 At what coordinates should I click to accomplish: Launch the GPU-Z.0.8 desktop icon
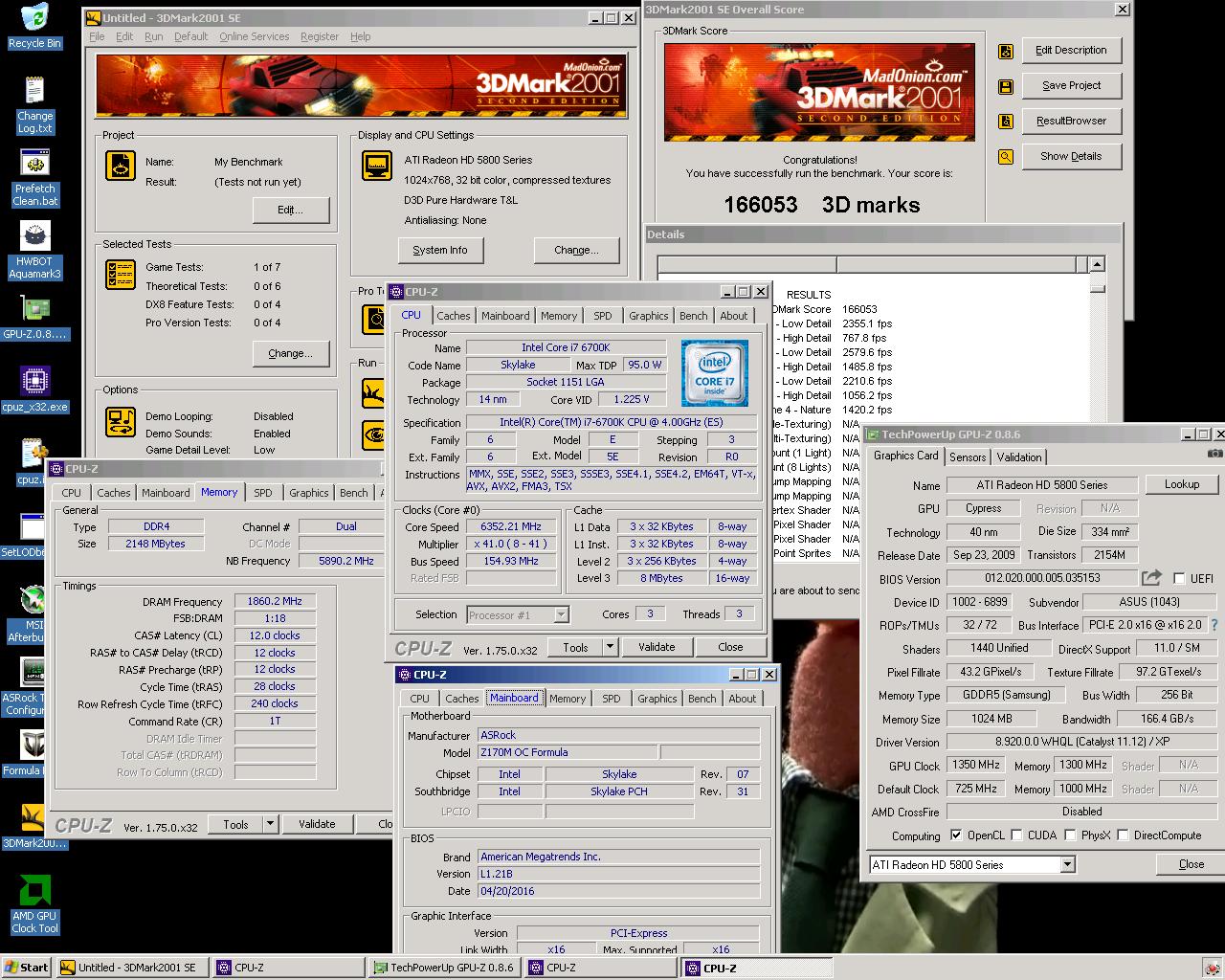point(34,309)
